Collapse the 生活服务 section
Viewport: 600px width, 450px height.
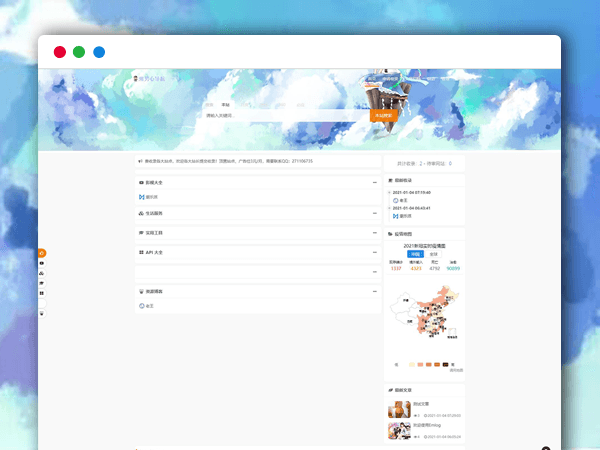375,213
